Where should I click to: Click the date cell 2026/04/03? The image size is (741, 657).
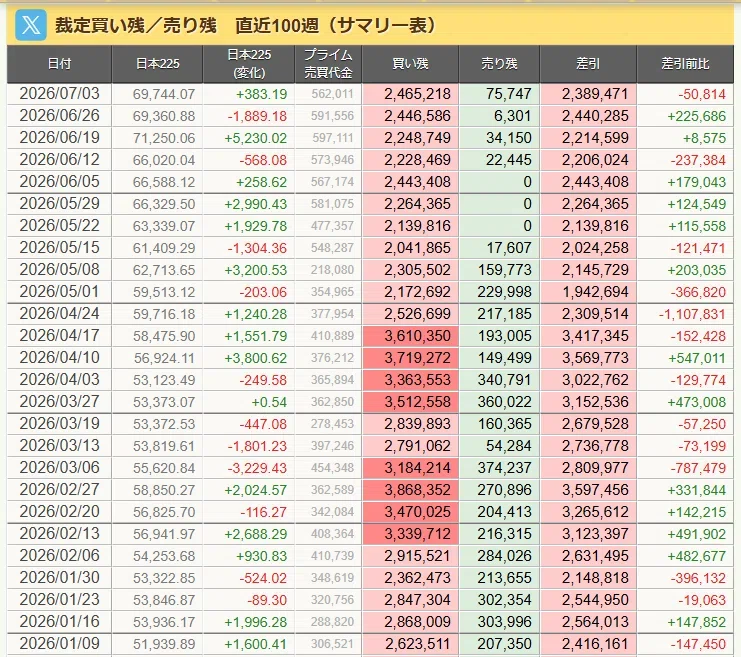pos(60,380)
